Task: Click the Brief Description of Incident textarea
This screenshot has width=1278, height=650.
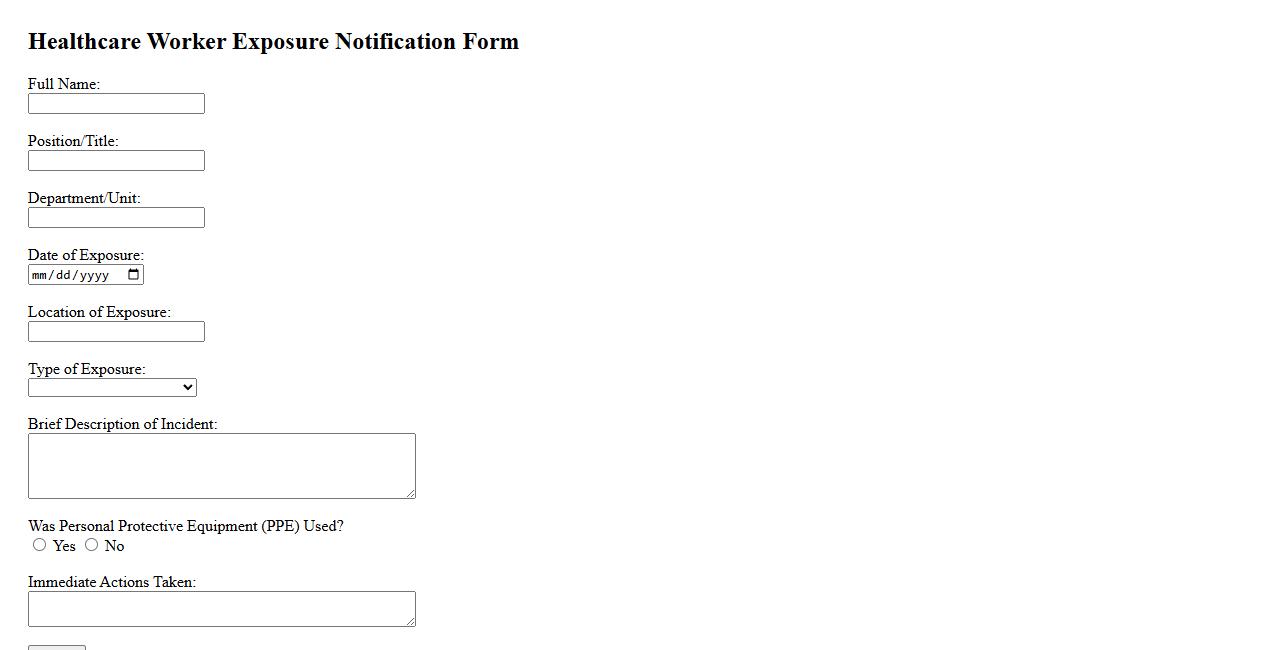Action: click(x=221, y=465)
